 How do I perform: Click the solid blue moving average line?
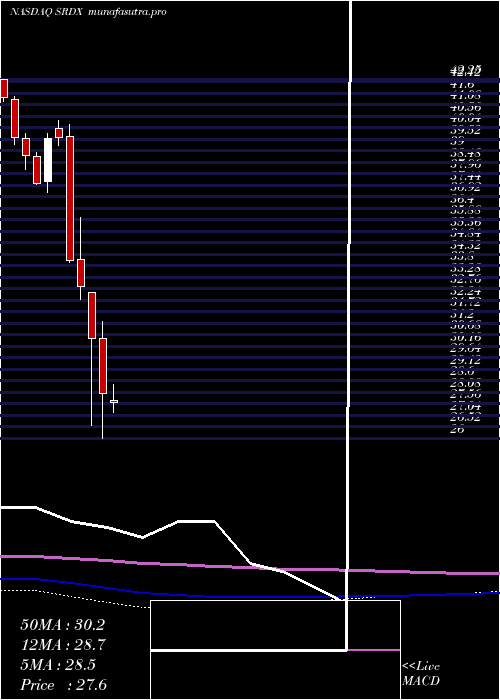[x=250, y=596]
